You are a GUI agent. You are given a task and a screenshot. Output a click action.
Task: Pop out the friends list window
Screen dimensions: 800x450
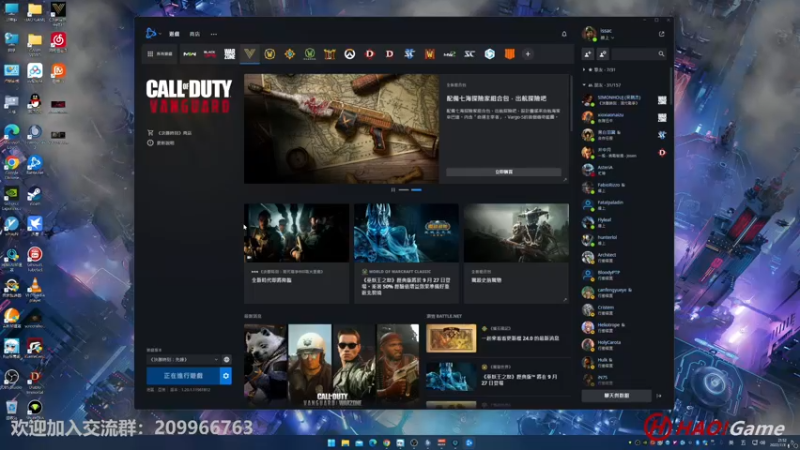click(662, 34)
